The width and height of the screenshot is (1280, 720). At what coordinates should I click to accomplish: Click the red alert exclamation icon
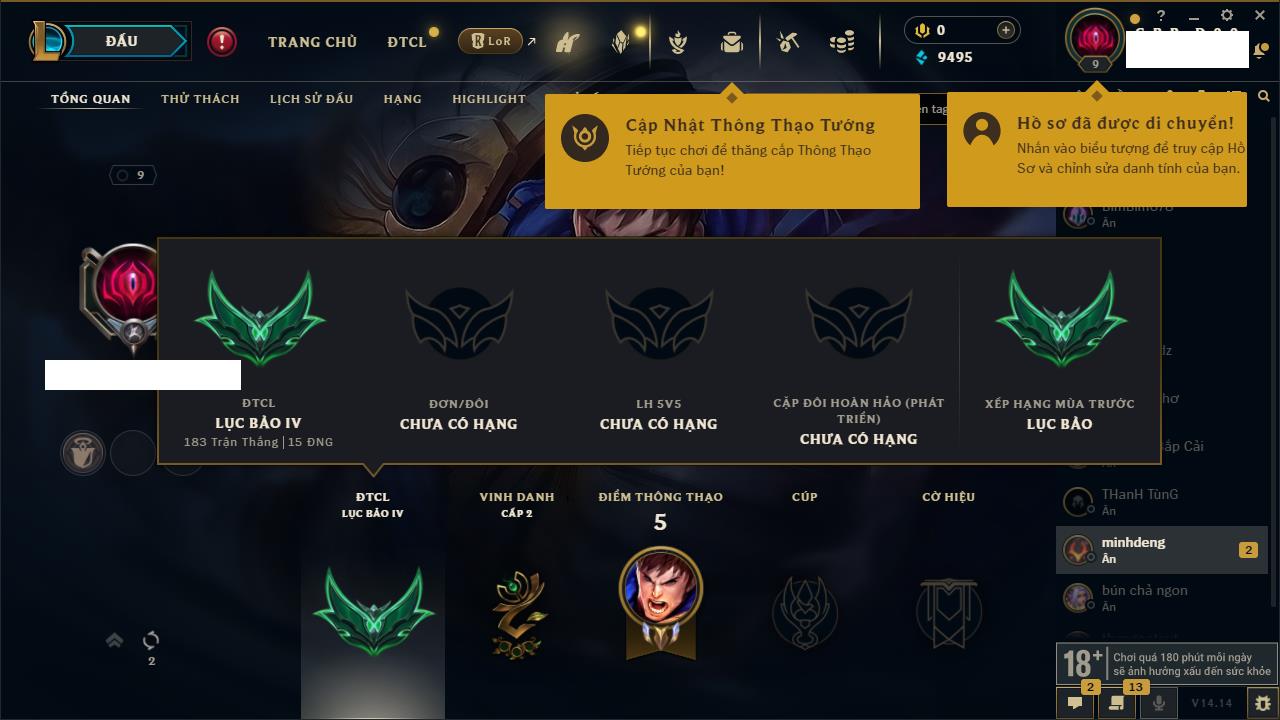[x=222, y=41]
